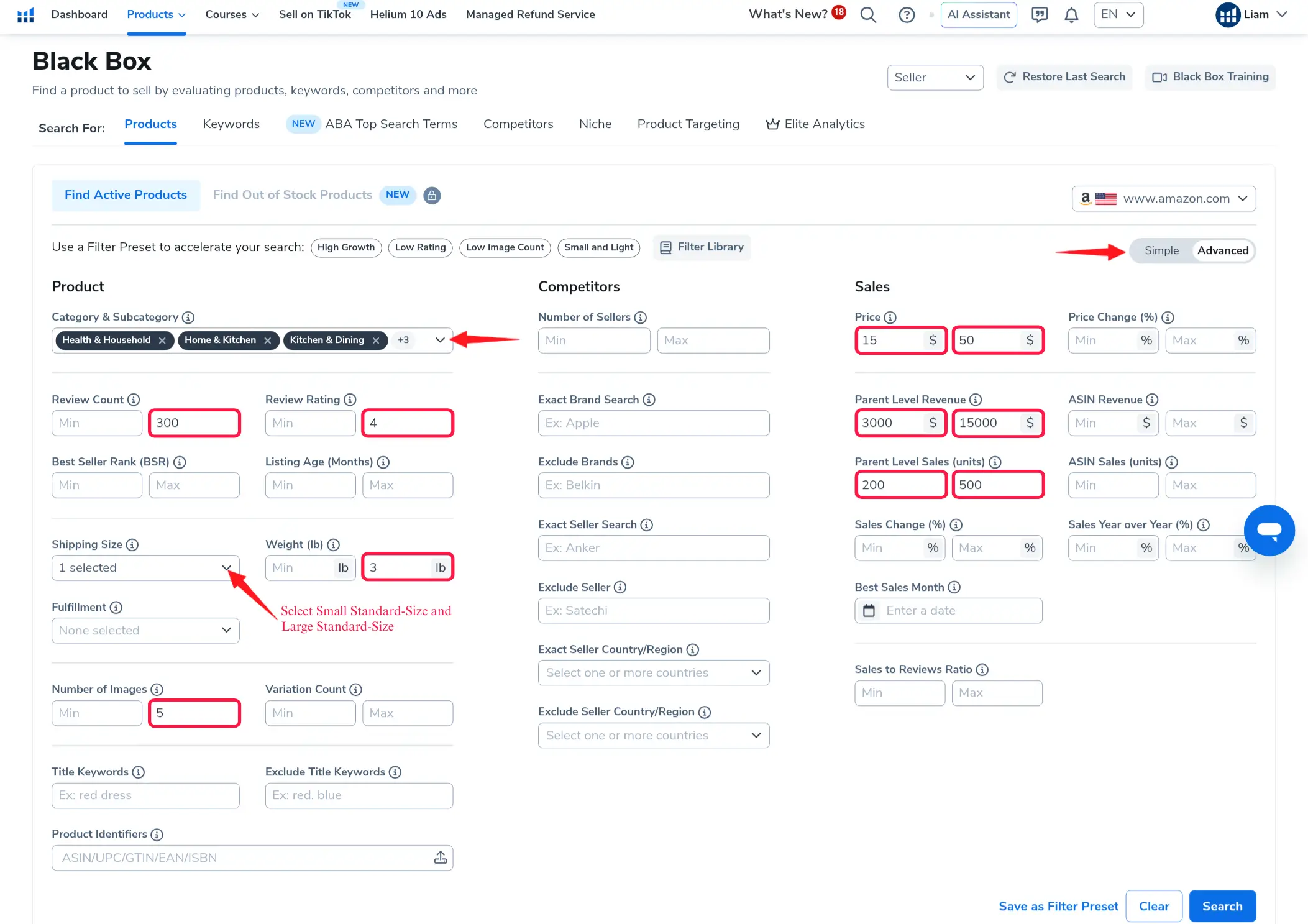Click the upload icon in Product Identifiers
The height and width of the screenshot is (924, 1308).
pyautogui.click(x=440, y=858)
